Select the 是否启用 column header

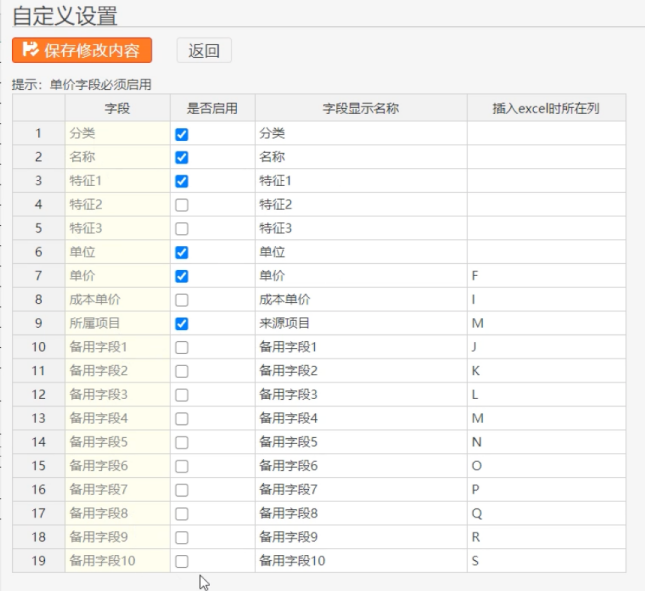(212, 108)
